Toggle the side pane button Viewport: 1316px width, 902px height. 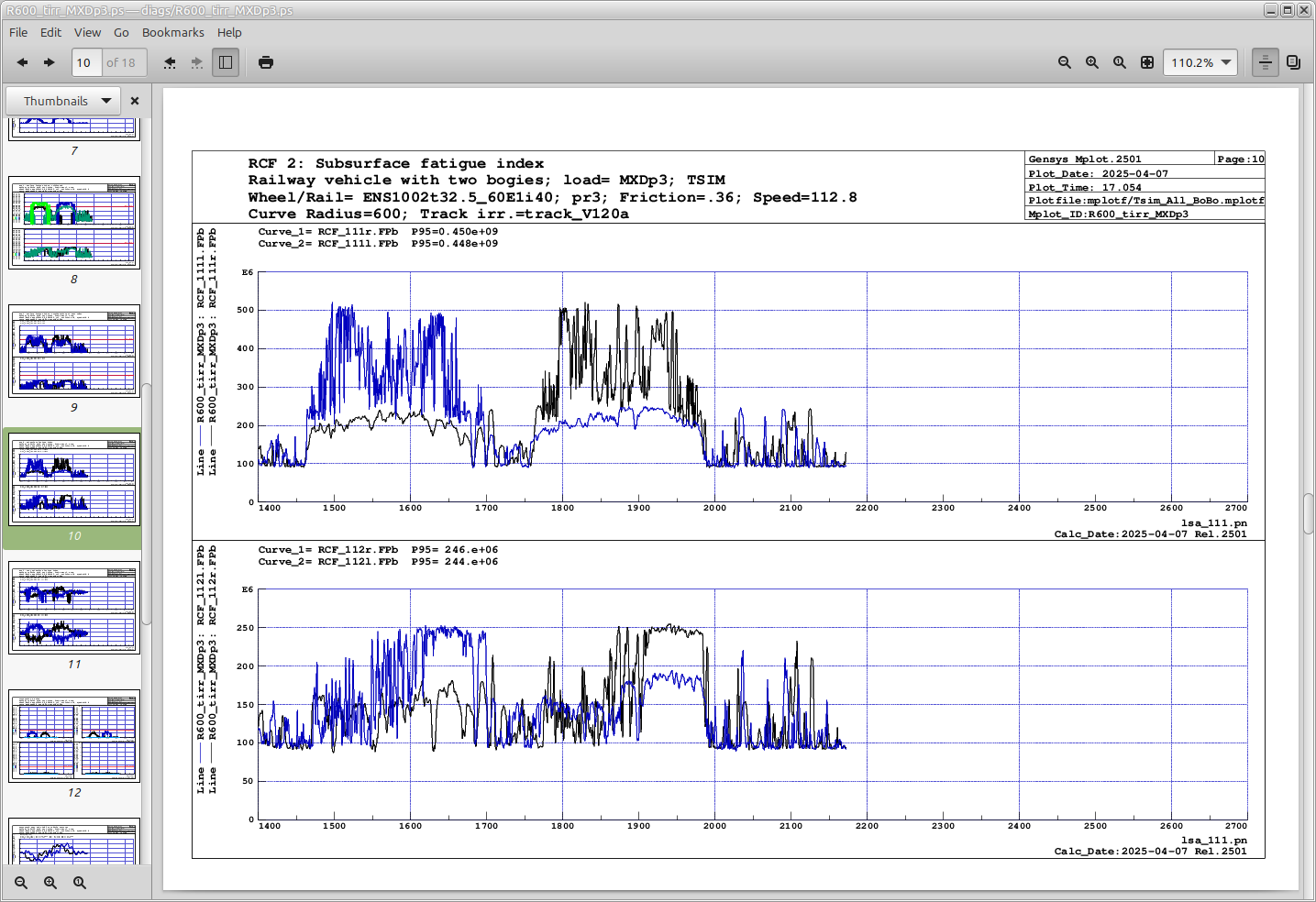pyautogui.click(x=226, y=62)
